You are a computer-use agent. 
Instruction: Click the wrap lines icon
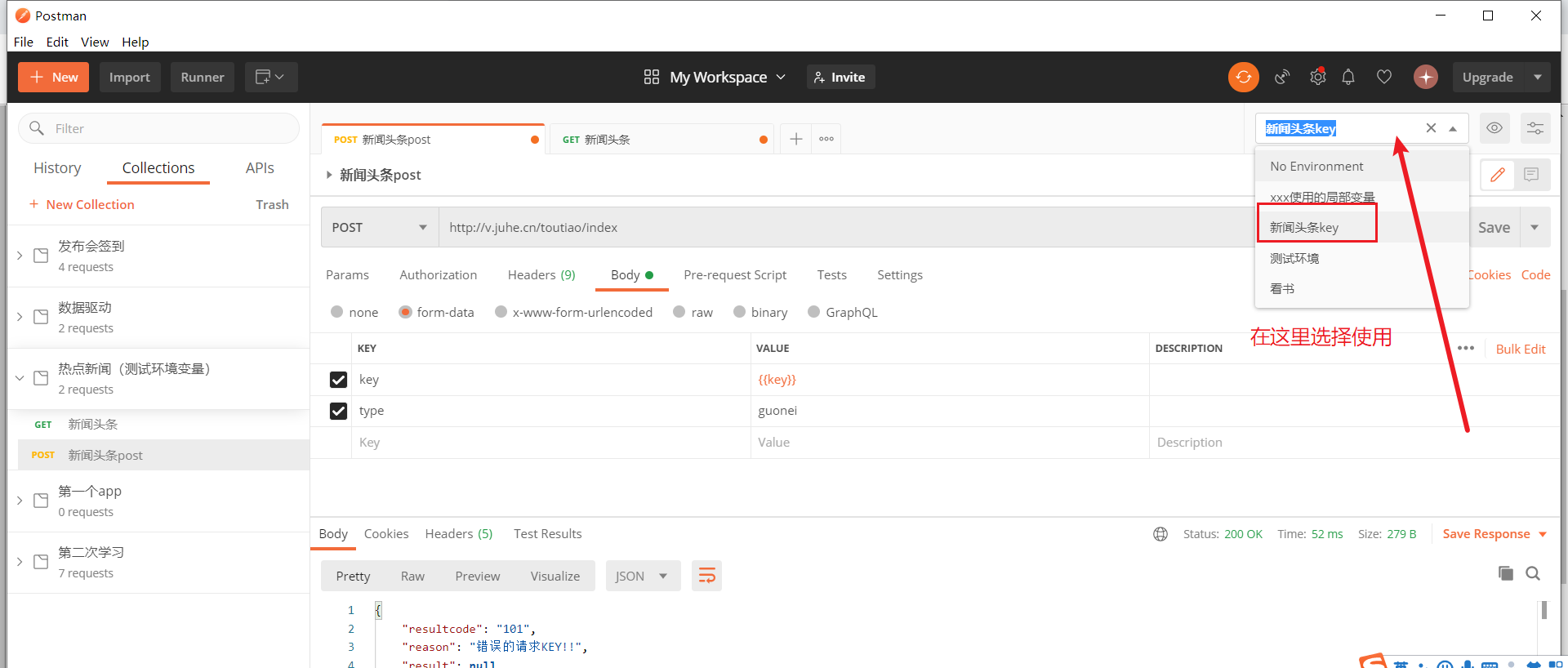point(707,576)
